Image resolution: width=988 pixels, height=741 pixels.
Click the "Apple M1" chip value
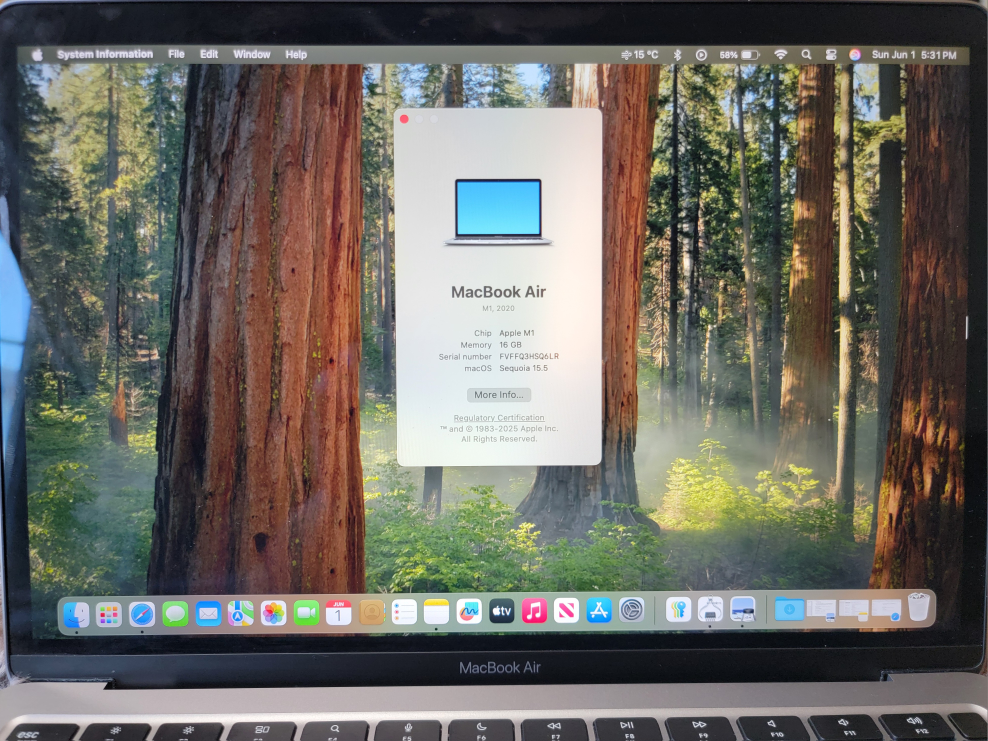pyautogui.click(x=517, y=333)
